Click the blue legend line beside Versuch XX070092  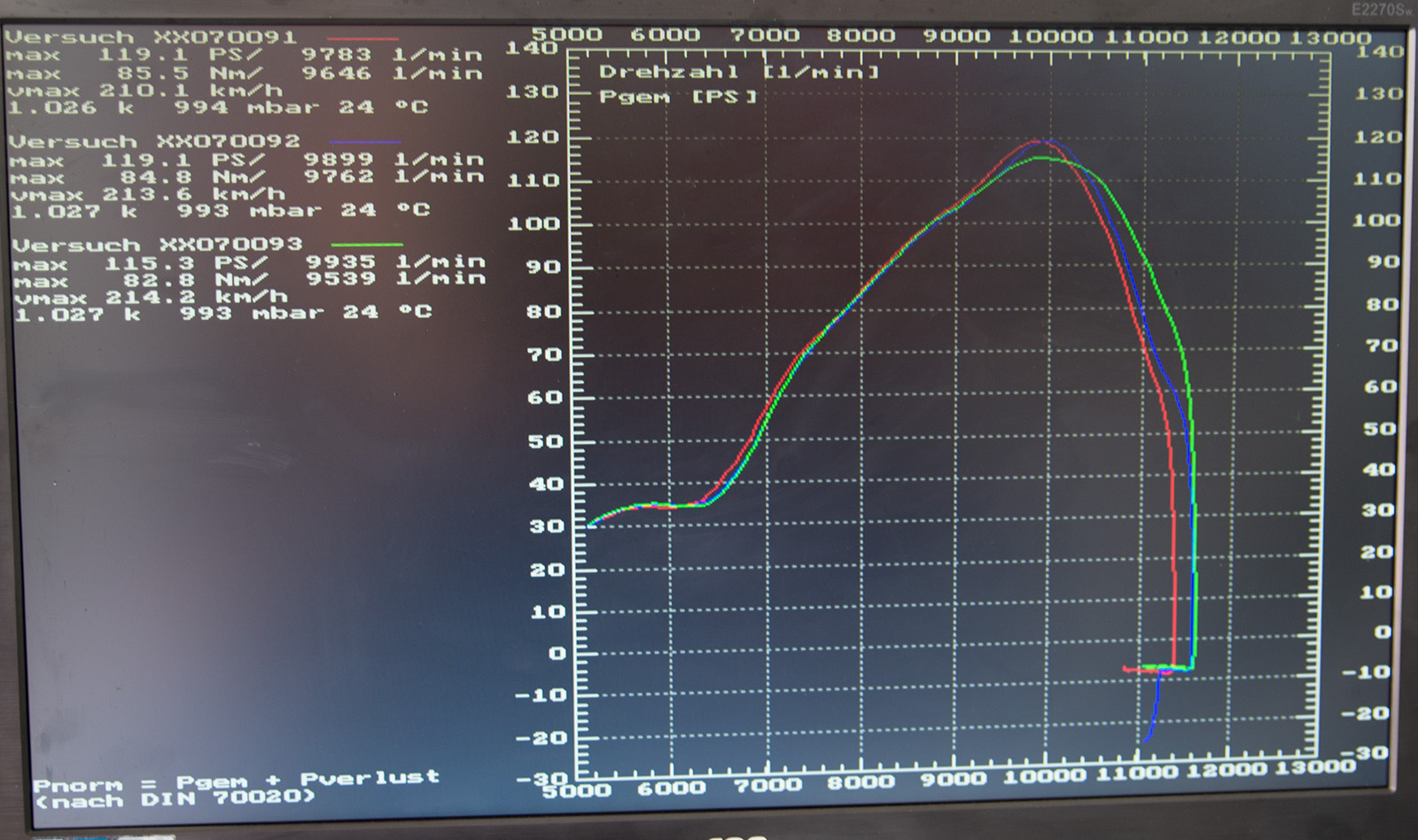[x=365, y=142]
